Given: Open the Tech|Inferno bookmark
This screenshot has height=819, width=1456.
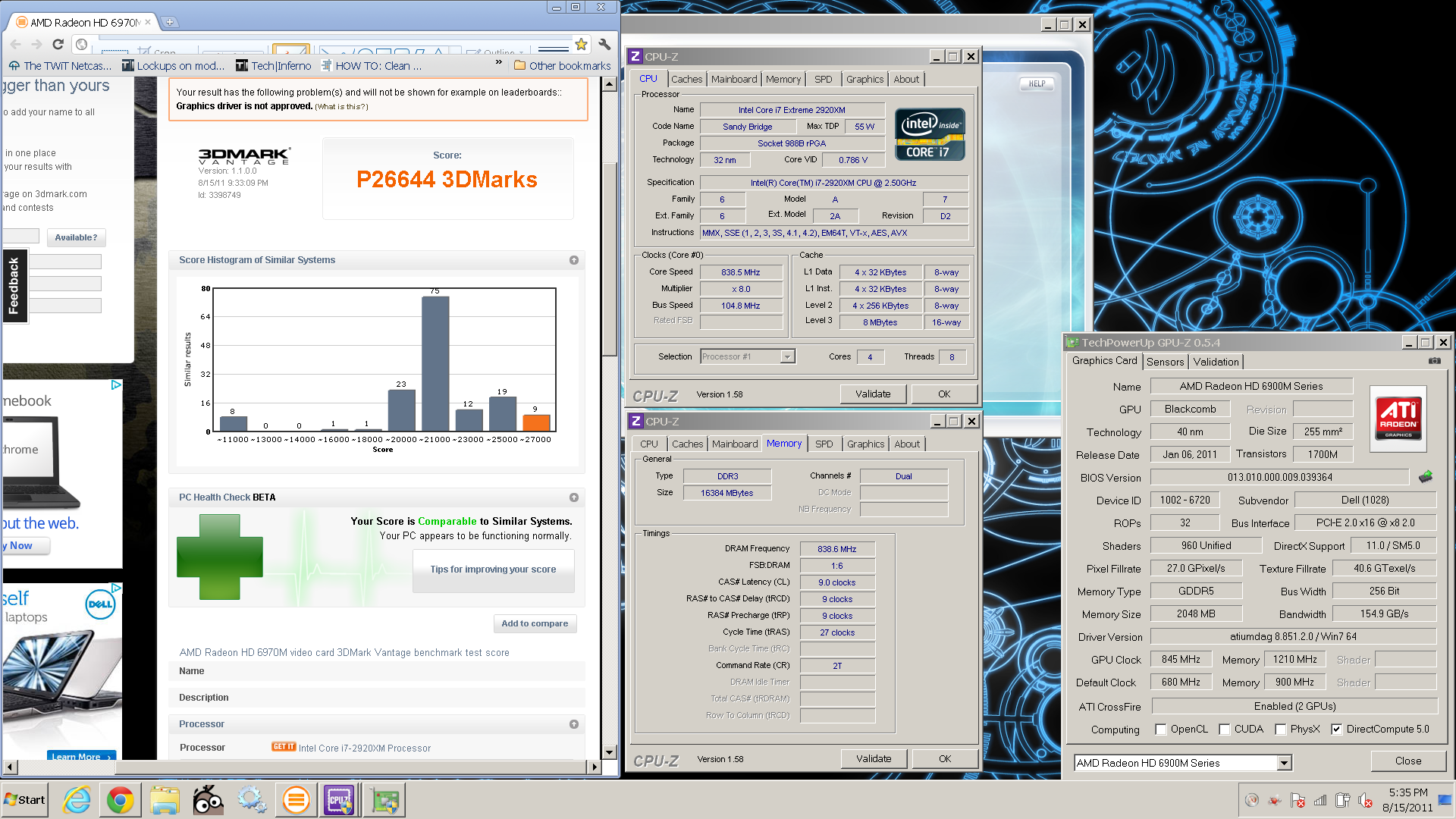Looking at the screenshot, I should click(x=273, y=66).
